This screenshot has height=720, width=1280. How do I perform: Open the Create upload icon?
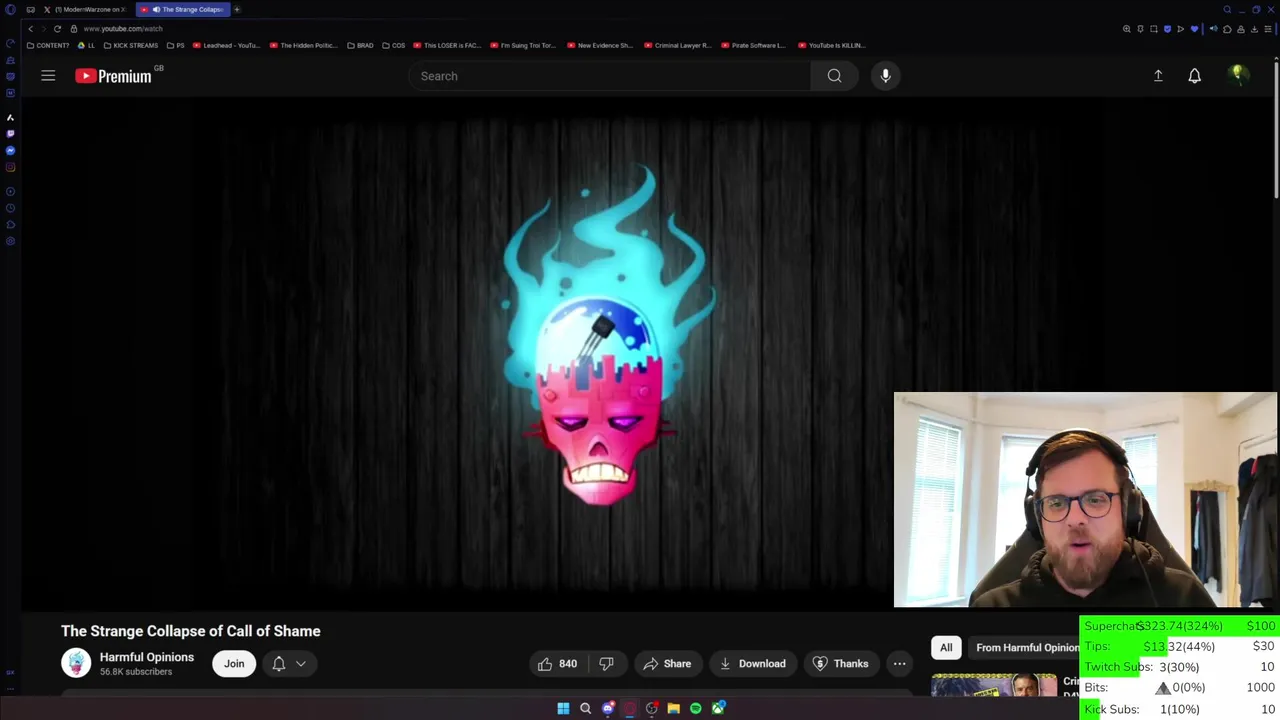[1158, 76]
